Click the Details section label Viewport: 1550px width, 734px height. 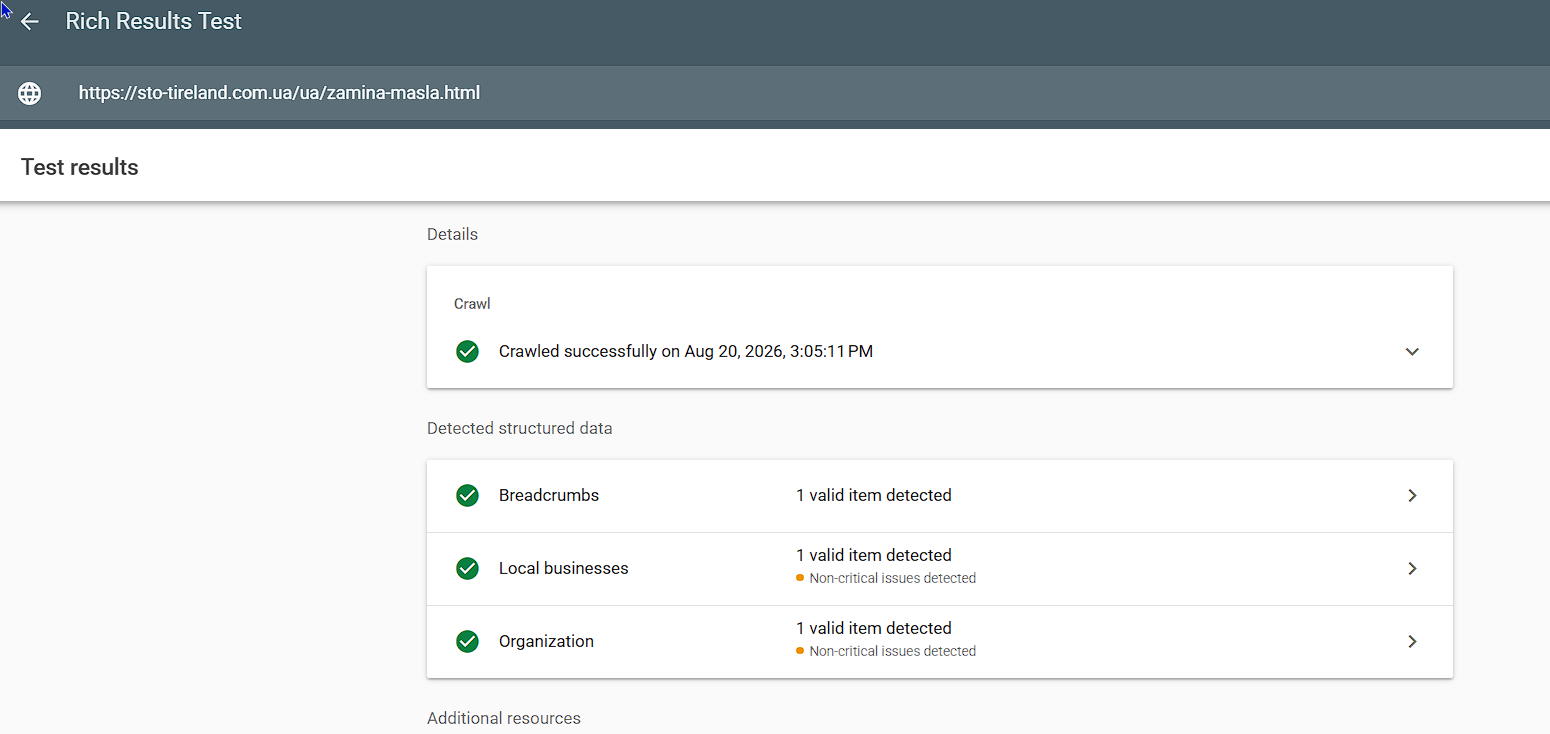coord(452,235)
